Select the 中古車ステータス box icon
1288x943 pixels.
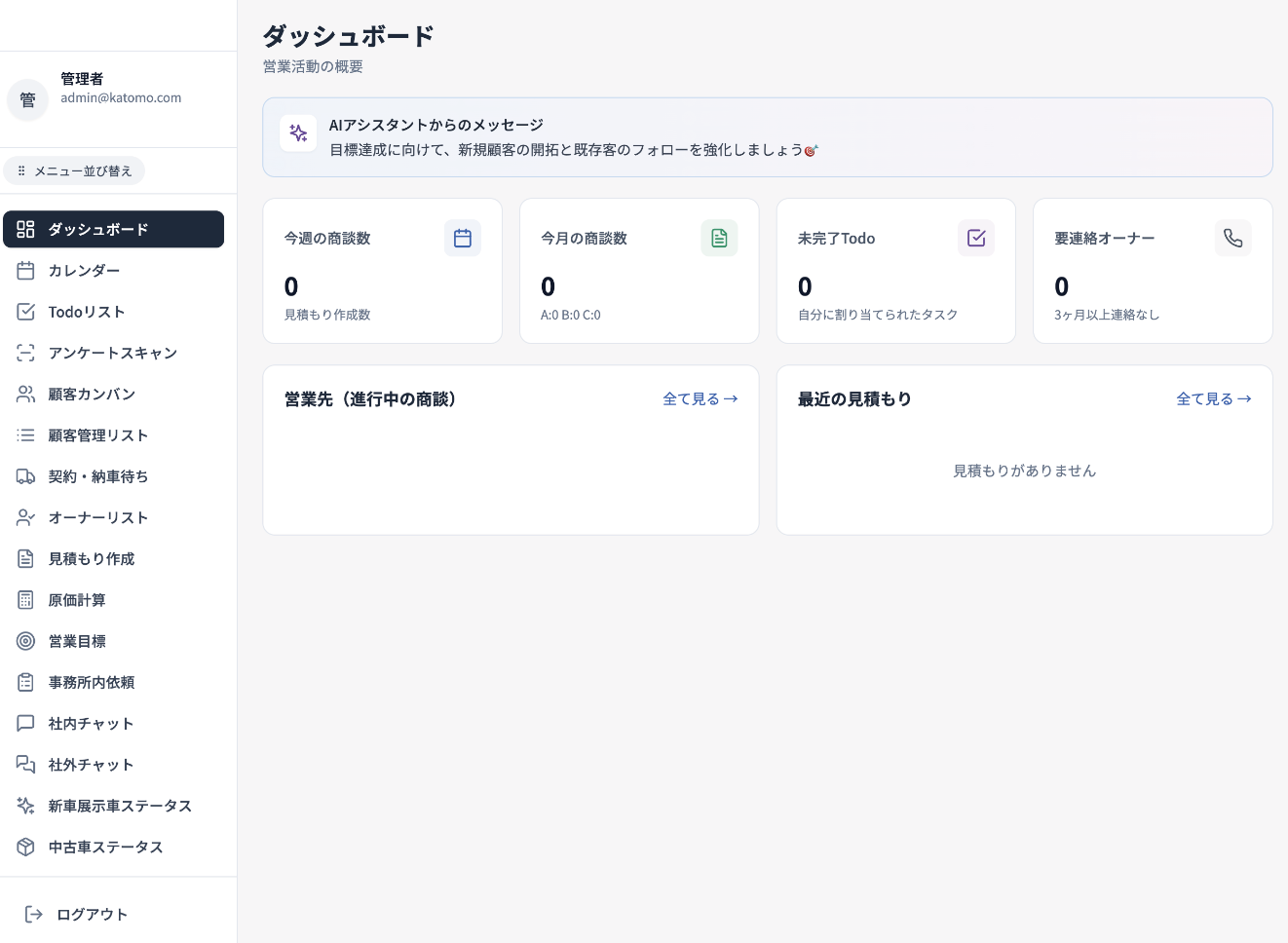coord(26,847)
